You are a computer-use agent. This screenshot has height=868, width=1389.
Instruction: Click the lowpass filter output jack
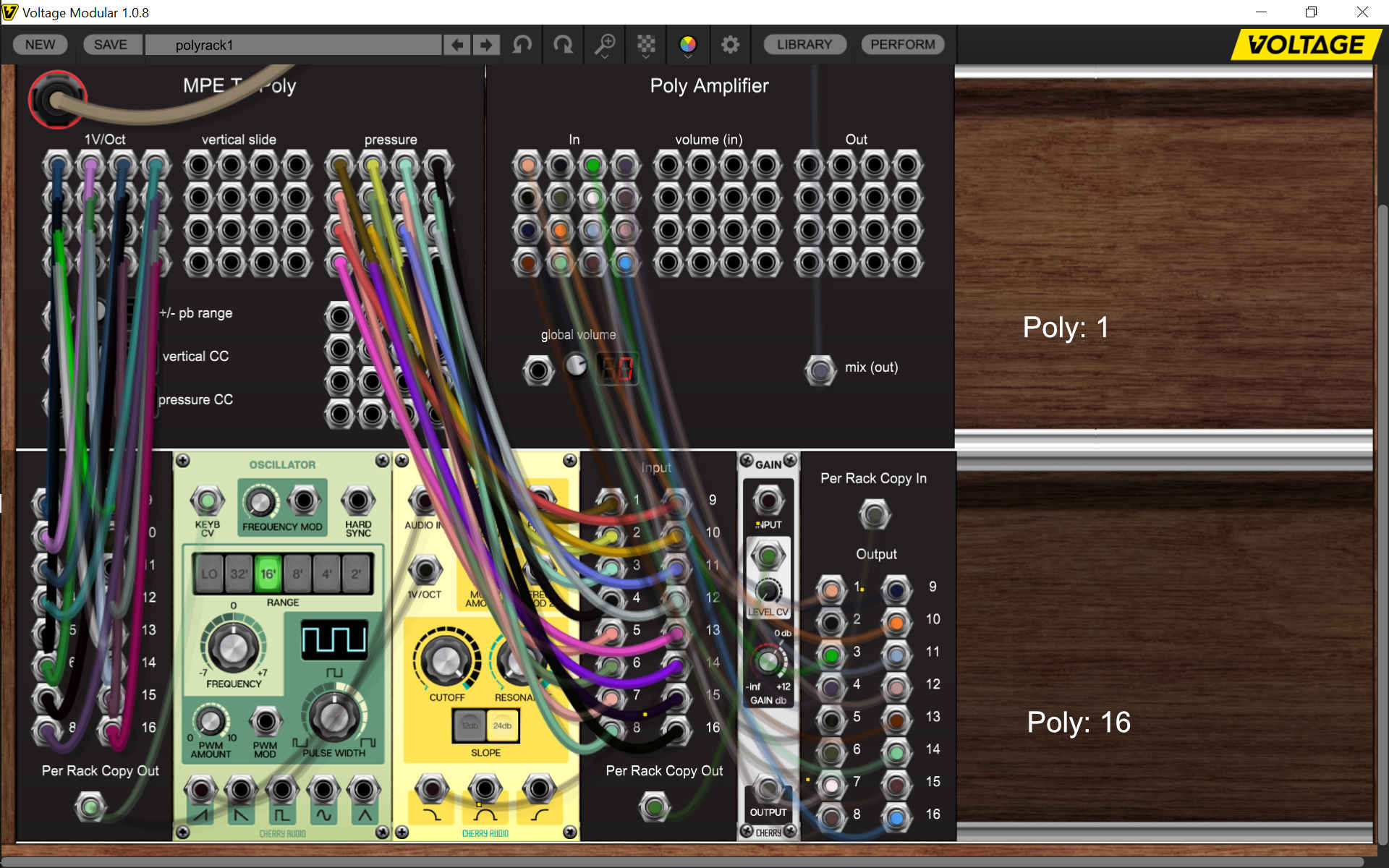click(x=431, y=789)
